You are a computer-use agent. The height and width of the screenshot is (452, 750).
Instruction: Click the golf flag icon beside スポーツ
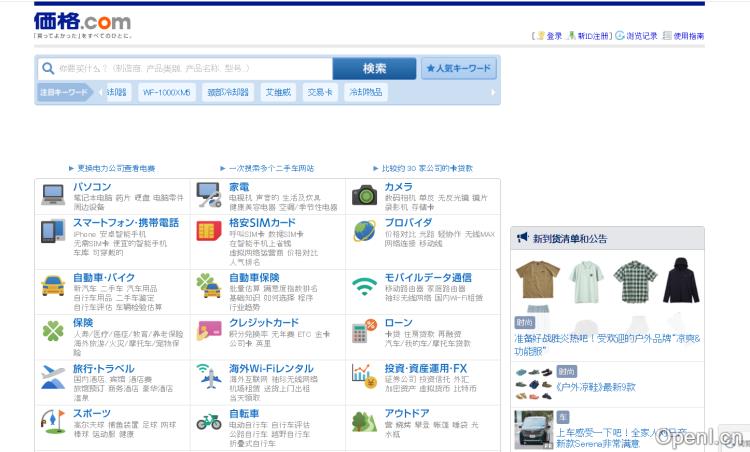53,421
